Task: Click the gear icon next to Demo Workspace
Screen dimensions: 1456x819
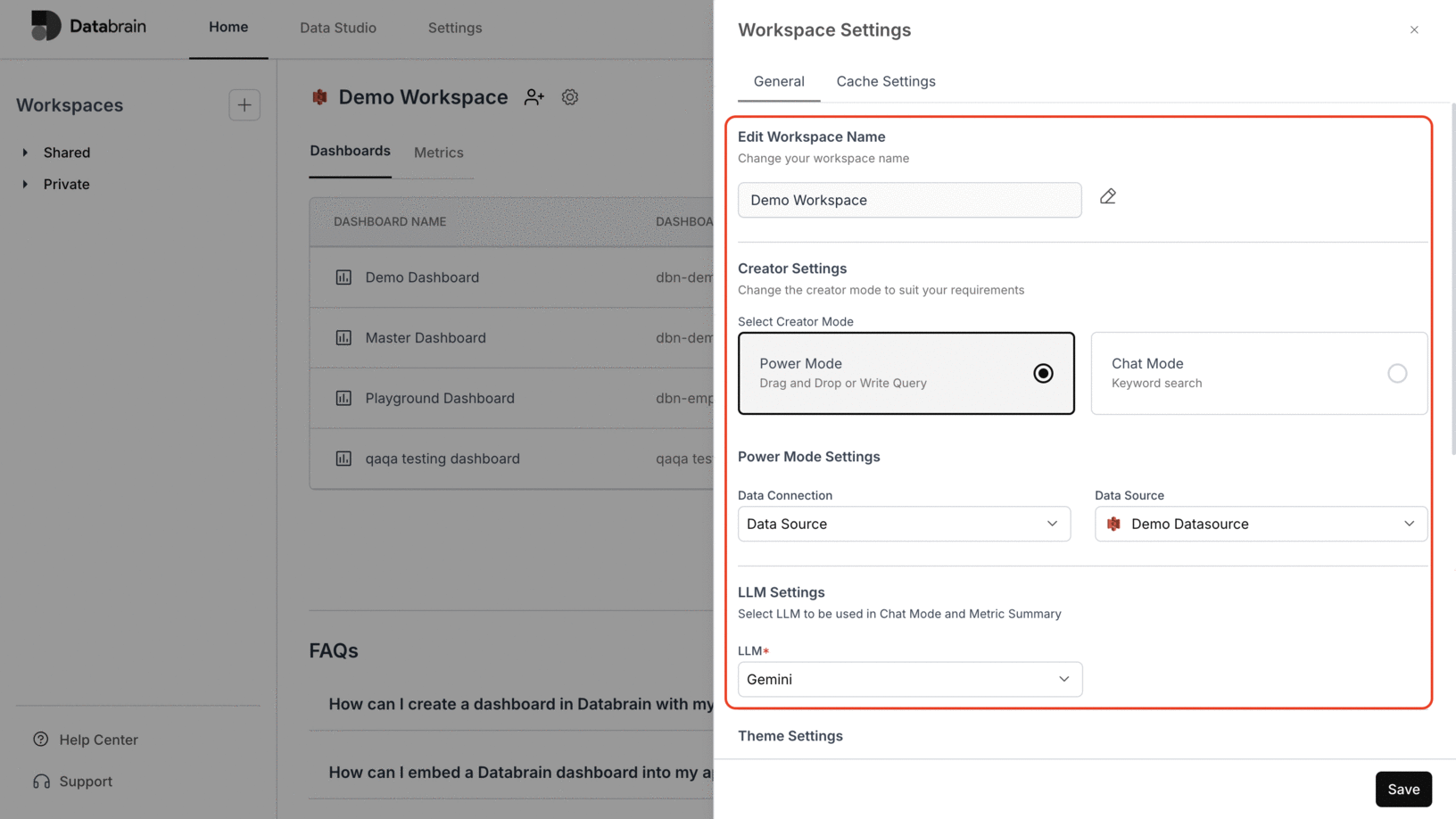Action: [570, 97]
